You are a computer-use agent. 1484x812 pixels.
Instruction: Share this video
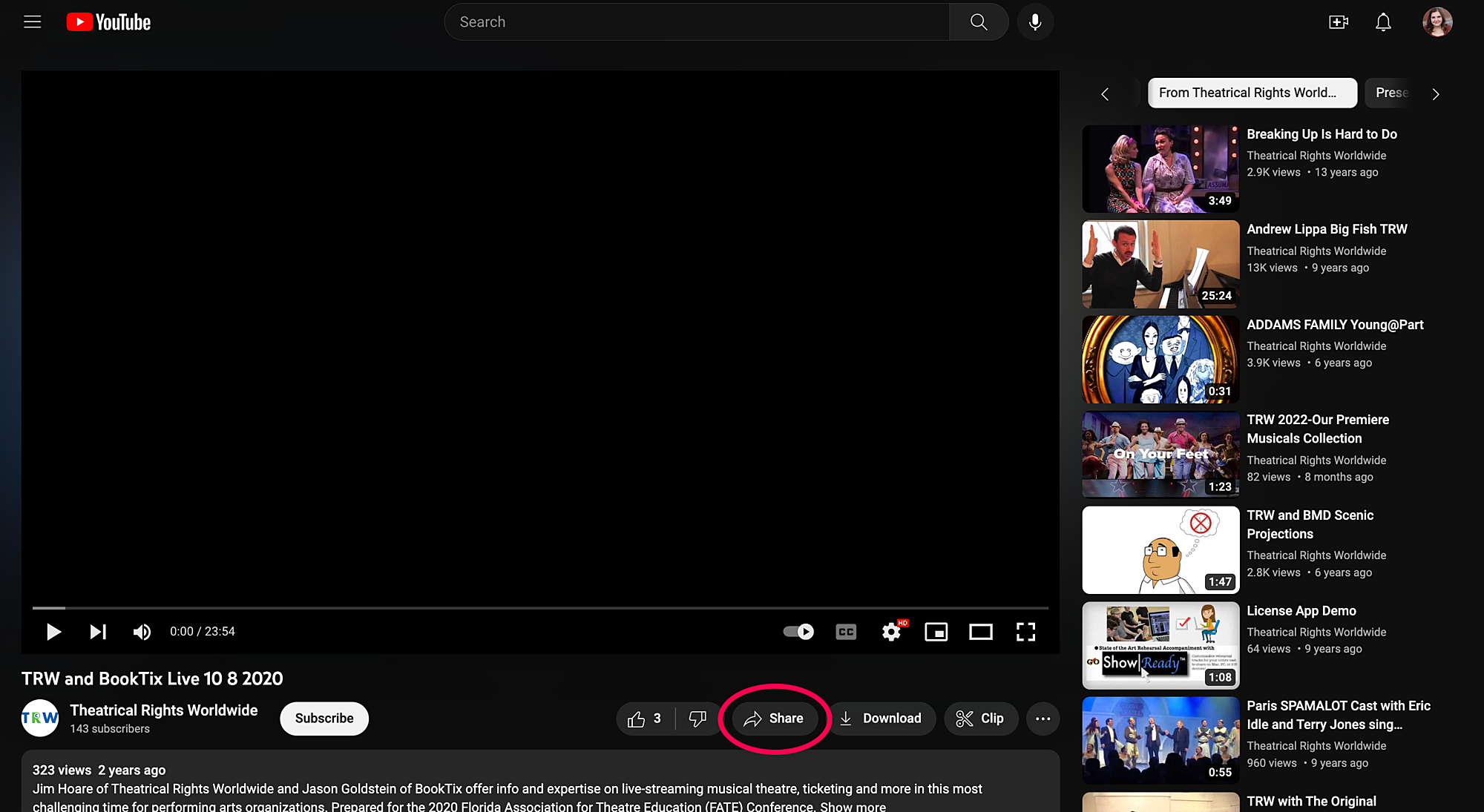click(774, 719)
